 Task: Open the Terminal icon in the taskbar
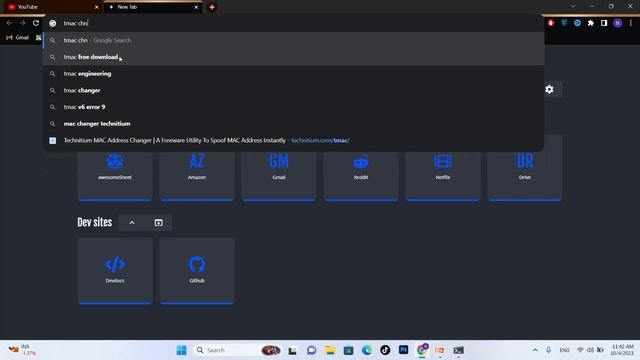pyautogui.click(x=458, y=350)
